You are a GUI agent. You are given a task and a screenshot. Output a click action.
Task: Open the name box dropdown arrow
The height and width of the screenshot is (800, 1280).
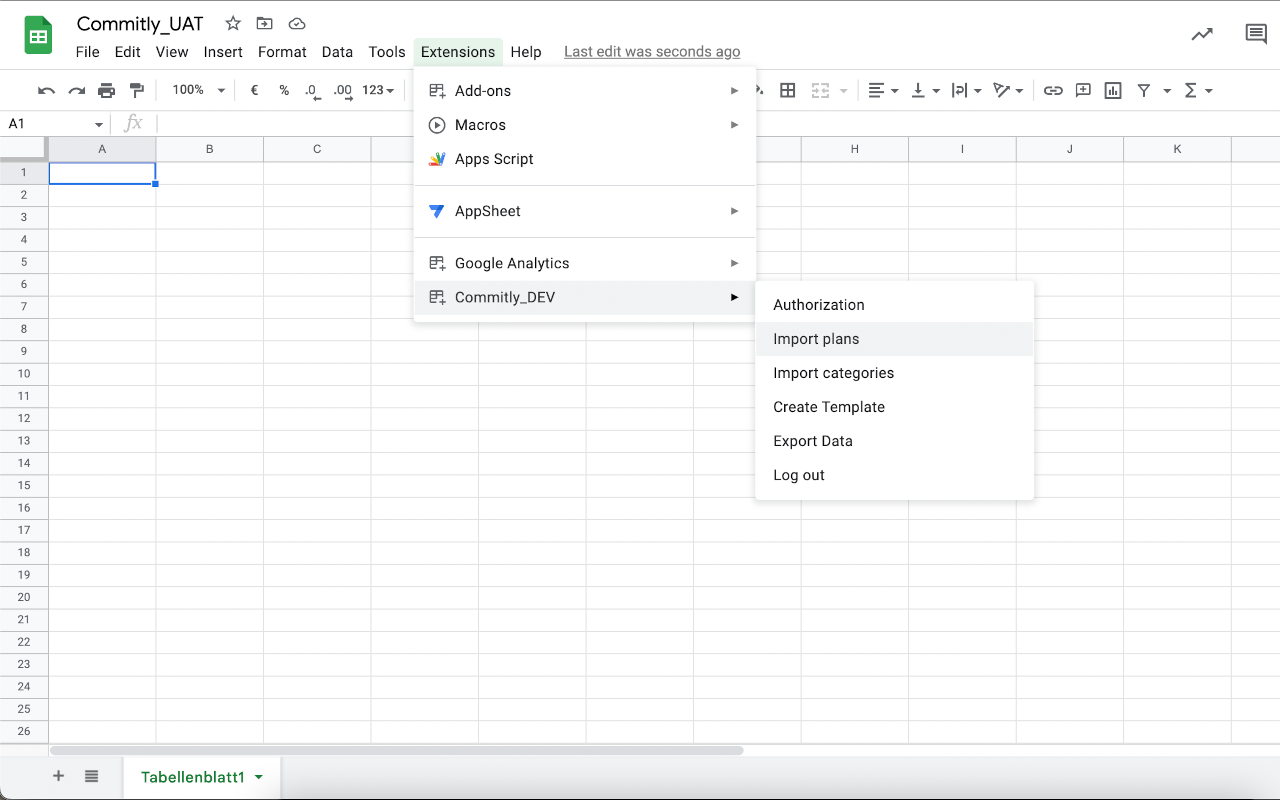[99, 125]
